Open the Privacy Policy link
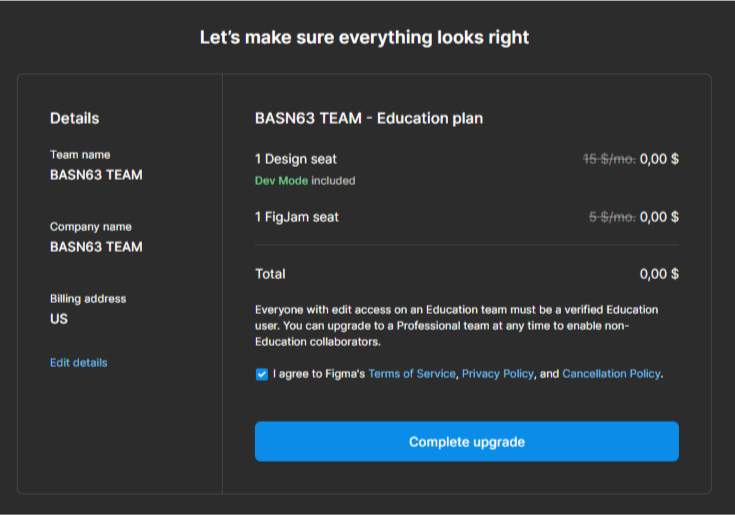735x515 pixels. [498, 373]
